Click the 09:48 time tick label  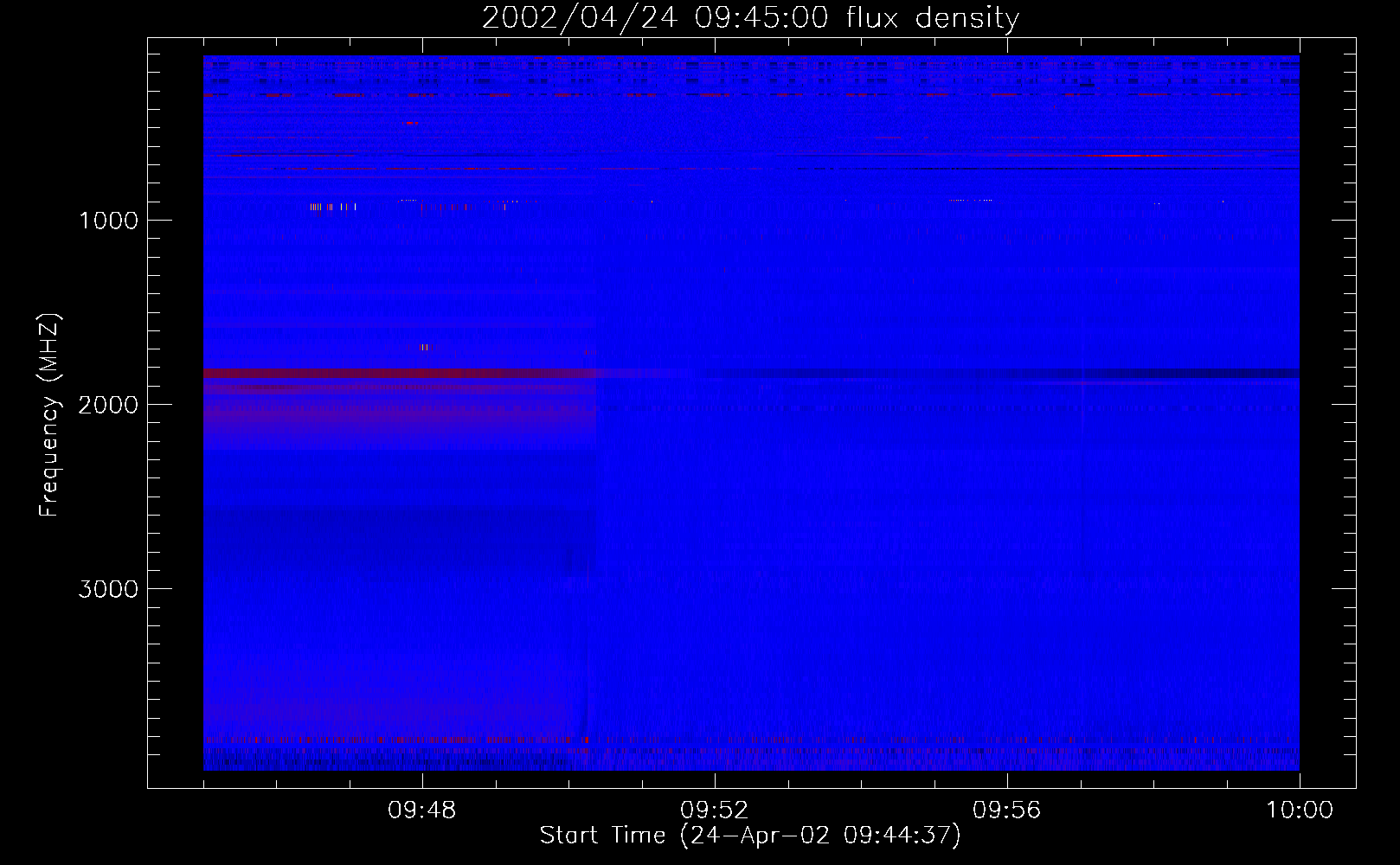click(422, 811)
